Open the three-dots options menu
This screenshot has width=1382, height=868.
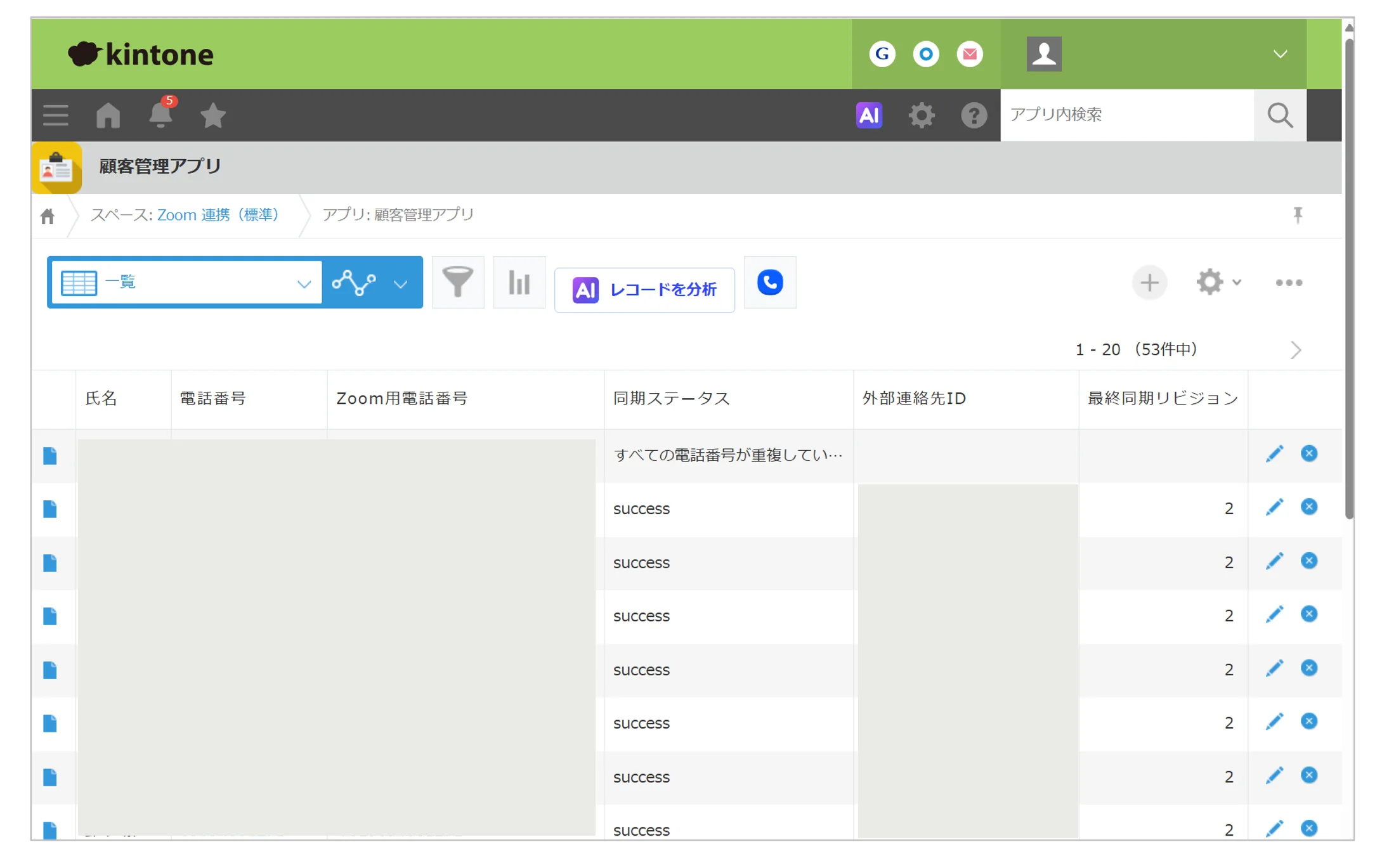[1289, 283]
